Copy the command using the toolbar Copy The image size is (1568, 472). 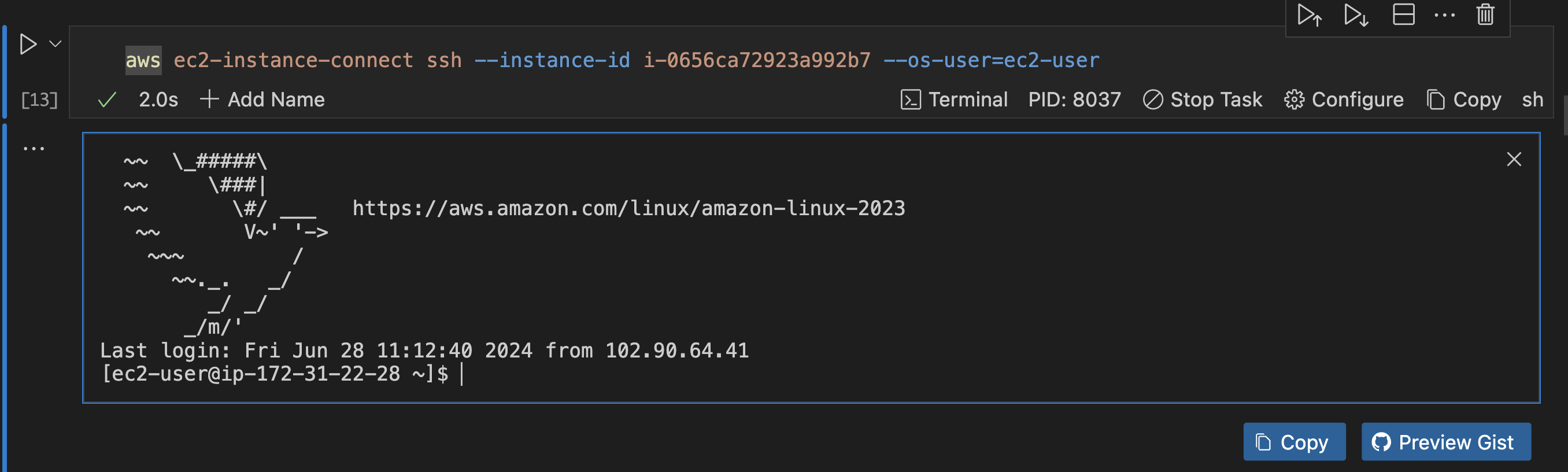[x=1463, y=99]
